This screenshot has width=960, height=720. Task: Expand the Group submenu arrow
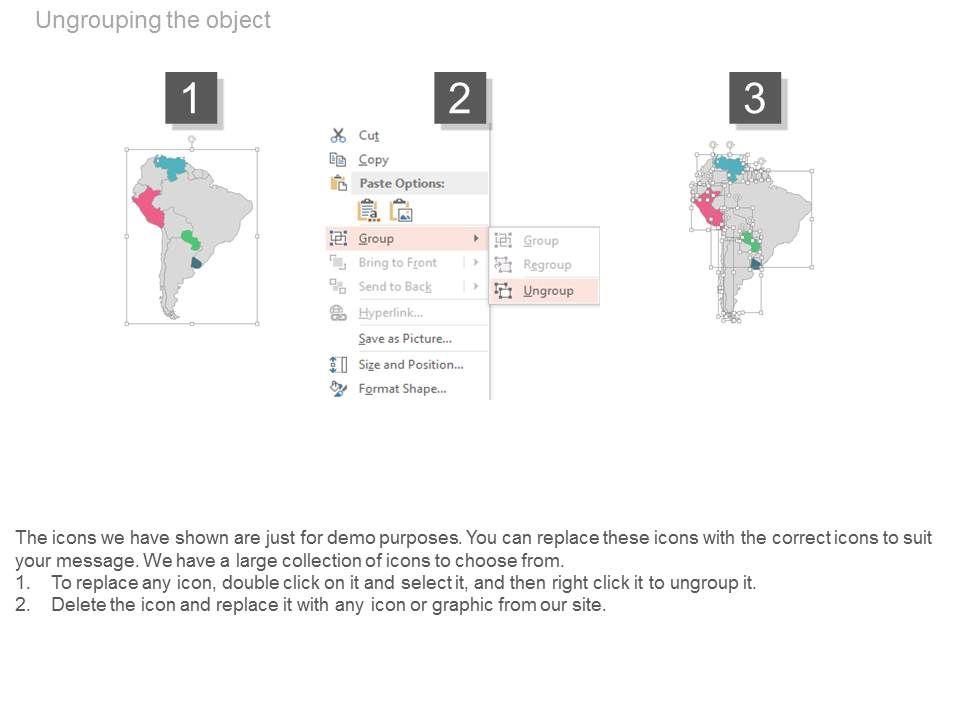point(475,238)
